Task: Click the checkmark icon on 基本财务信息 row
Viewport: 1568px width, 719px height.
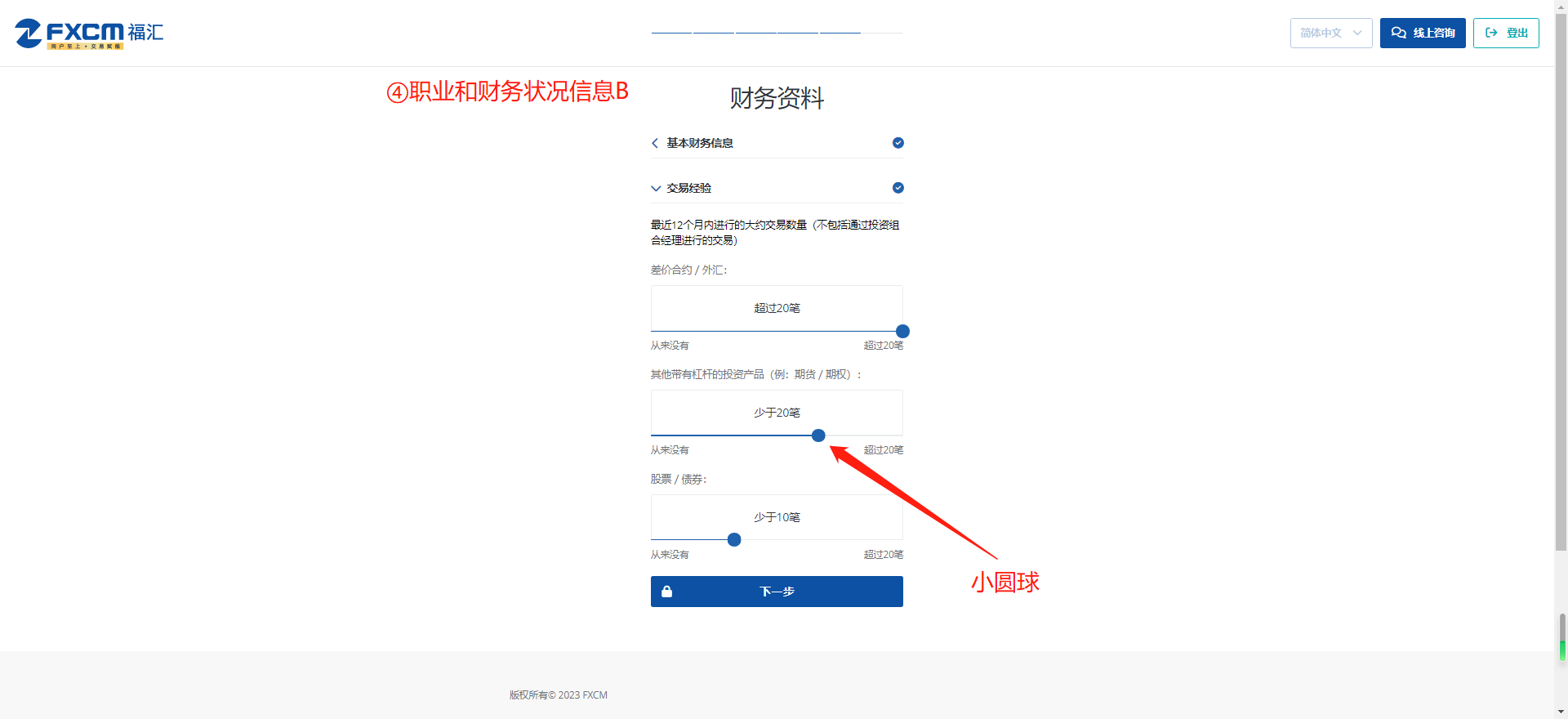Action: tap(898, 143)
